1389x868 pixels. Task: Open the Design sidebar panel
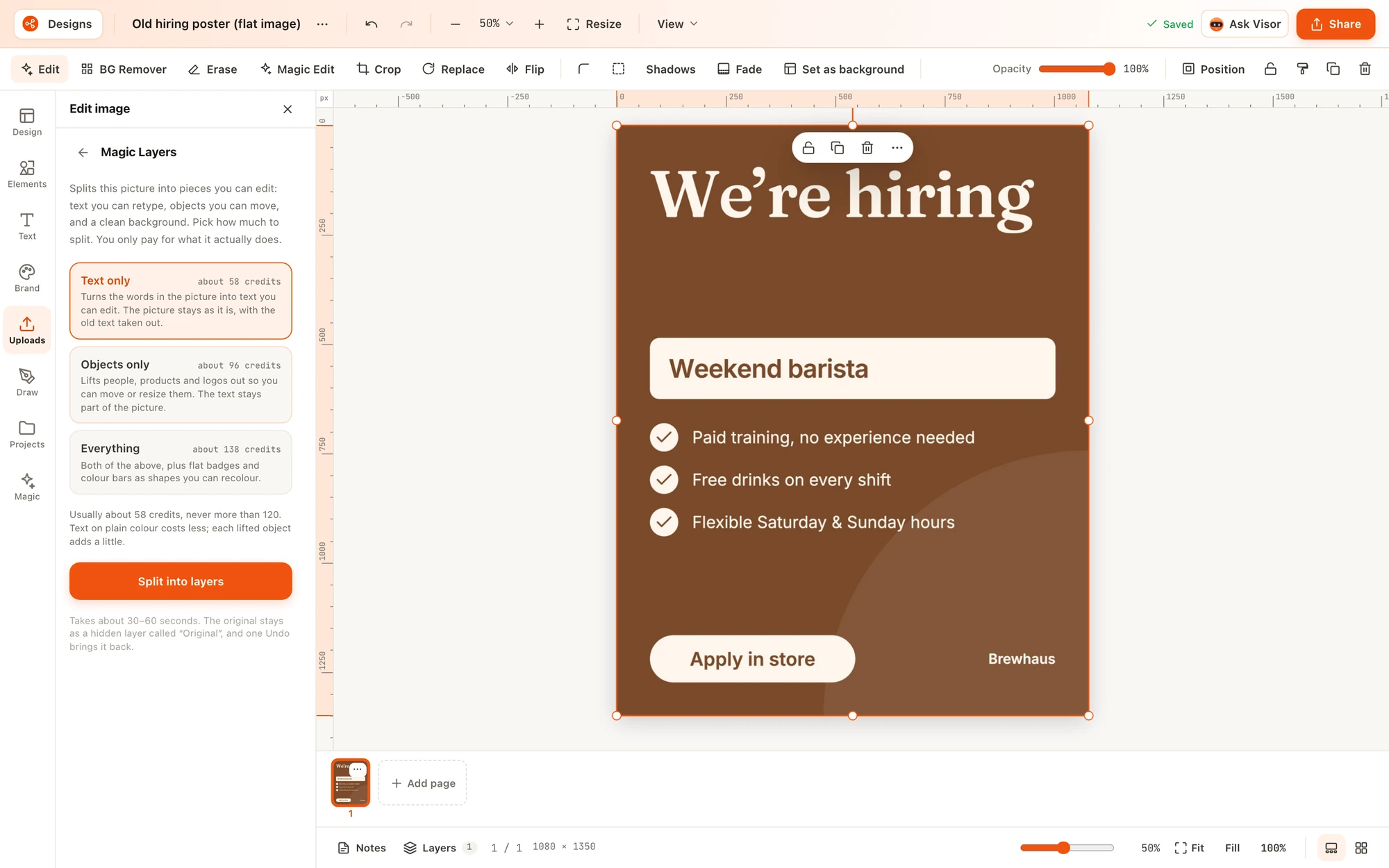click(x=27, y=122)
